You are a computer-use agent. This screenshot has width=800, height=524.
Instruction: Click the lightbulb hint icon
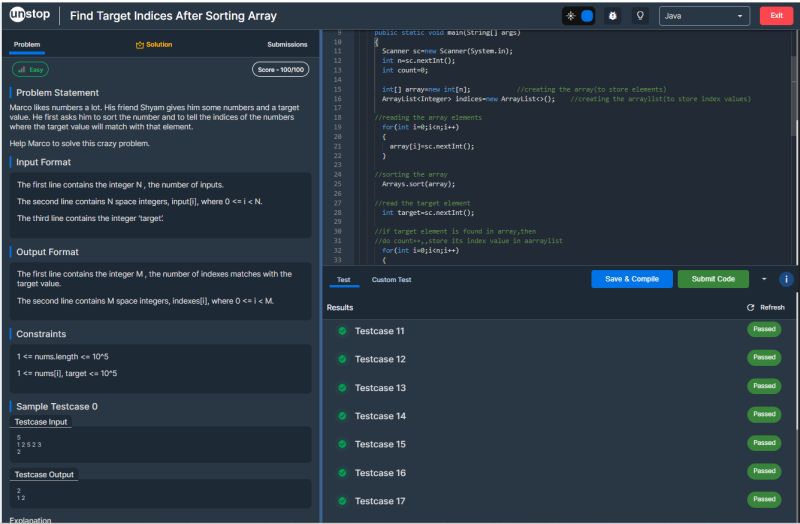pos(640,16)
